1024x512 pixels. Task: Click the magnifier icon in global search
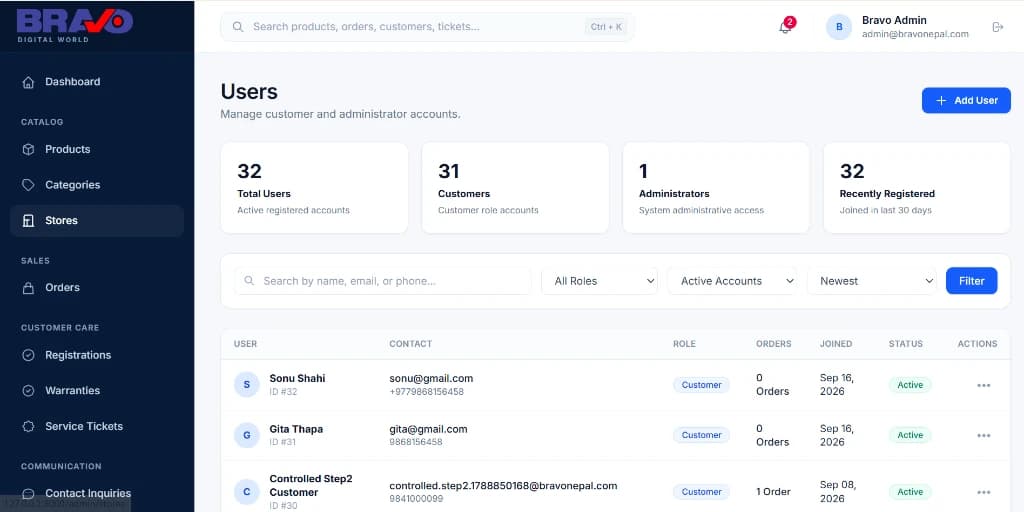[238, 27]
